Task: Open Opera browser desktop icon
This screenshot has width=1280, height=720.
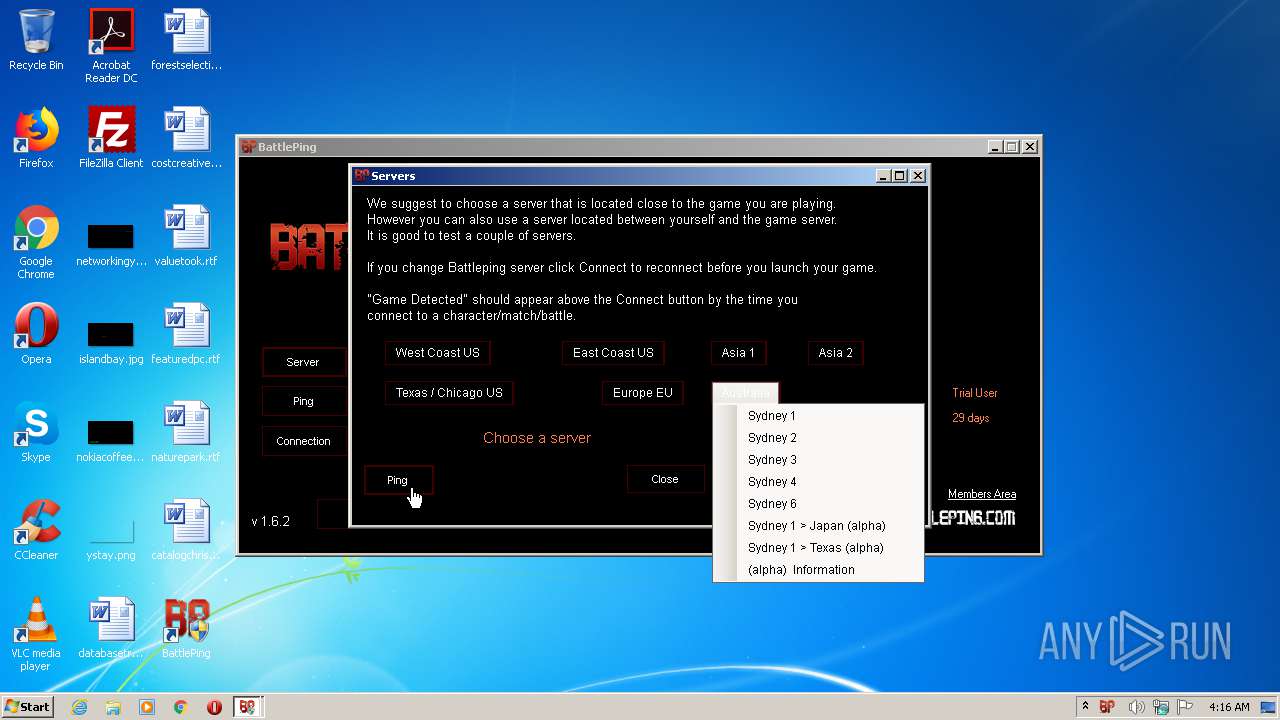Action: tap(36, 334)
